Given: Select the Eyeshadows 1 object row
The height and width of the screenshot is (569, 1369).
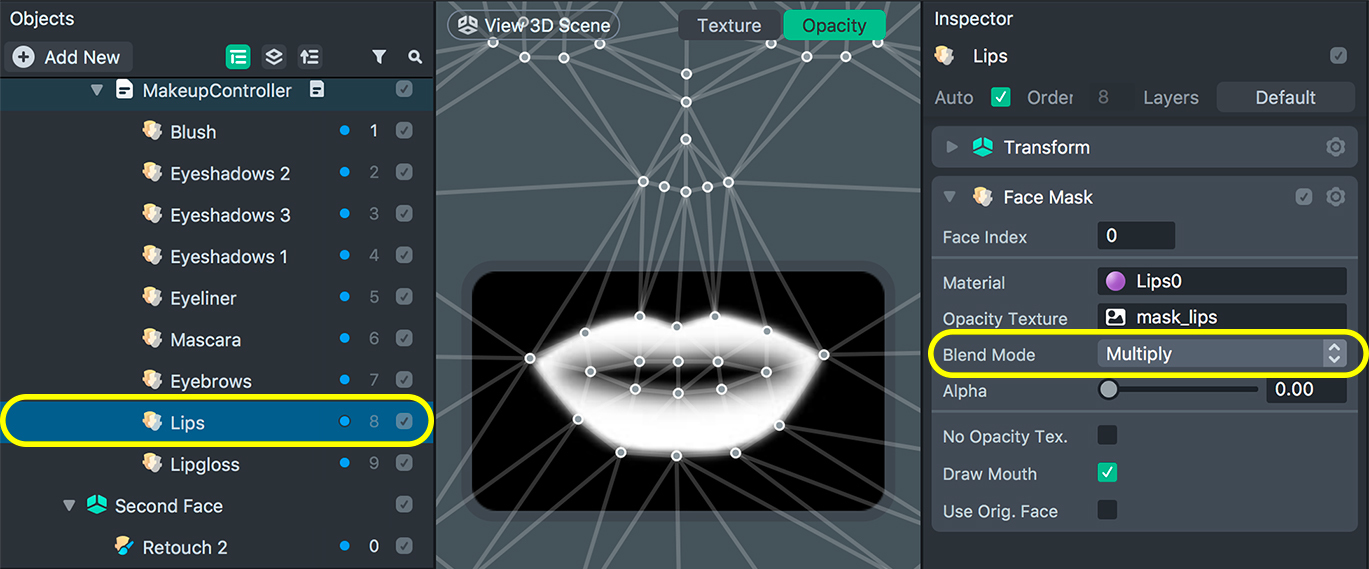Looking at the screenshot, I should [217, 256].
